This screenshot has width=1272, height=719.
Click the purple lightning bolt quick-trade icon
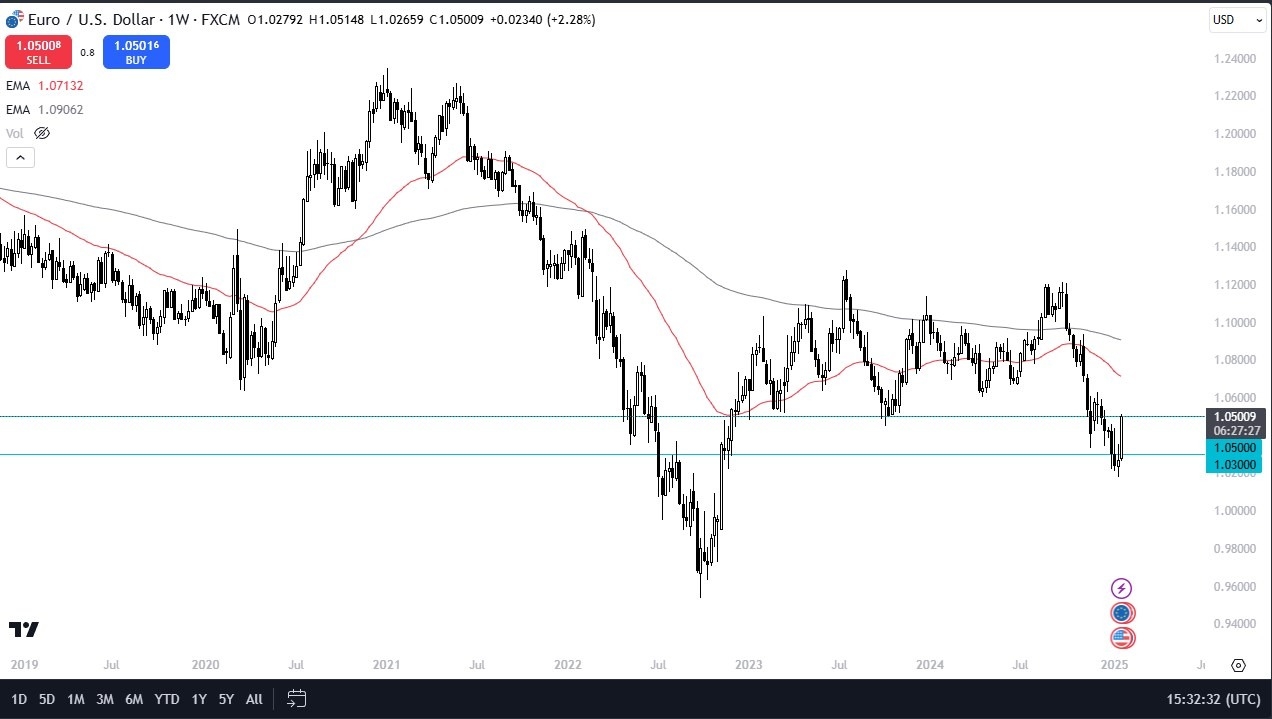pyautogui.click(x=1122, y=588)
